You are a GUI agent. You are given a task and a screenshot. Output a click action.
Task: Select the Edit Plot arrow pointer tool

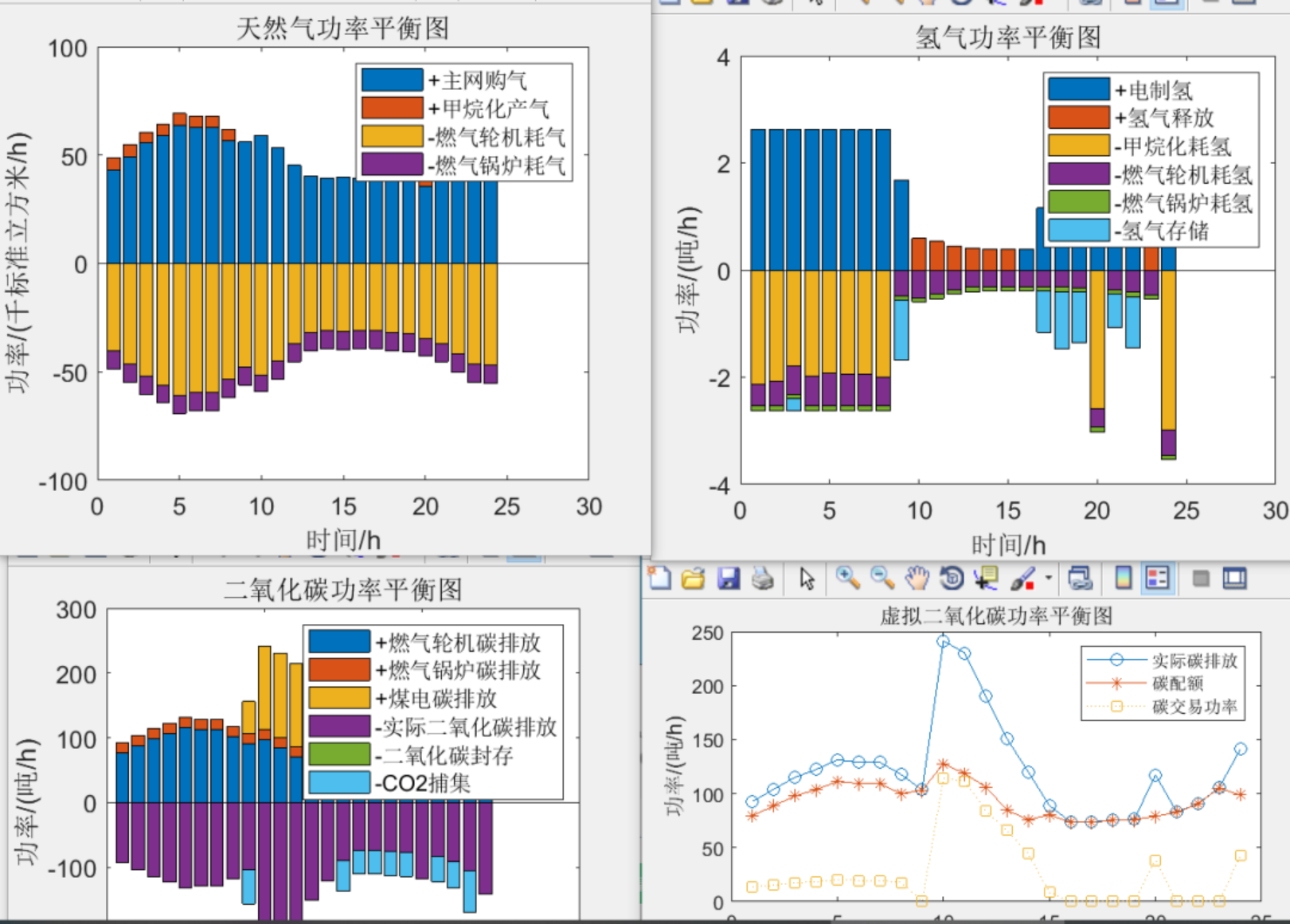pyautogui.click(x=807, y=578)
